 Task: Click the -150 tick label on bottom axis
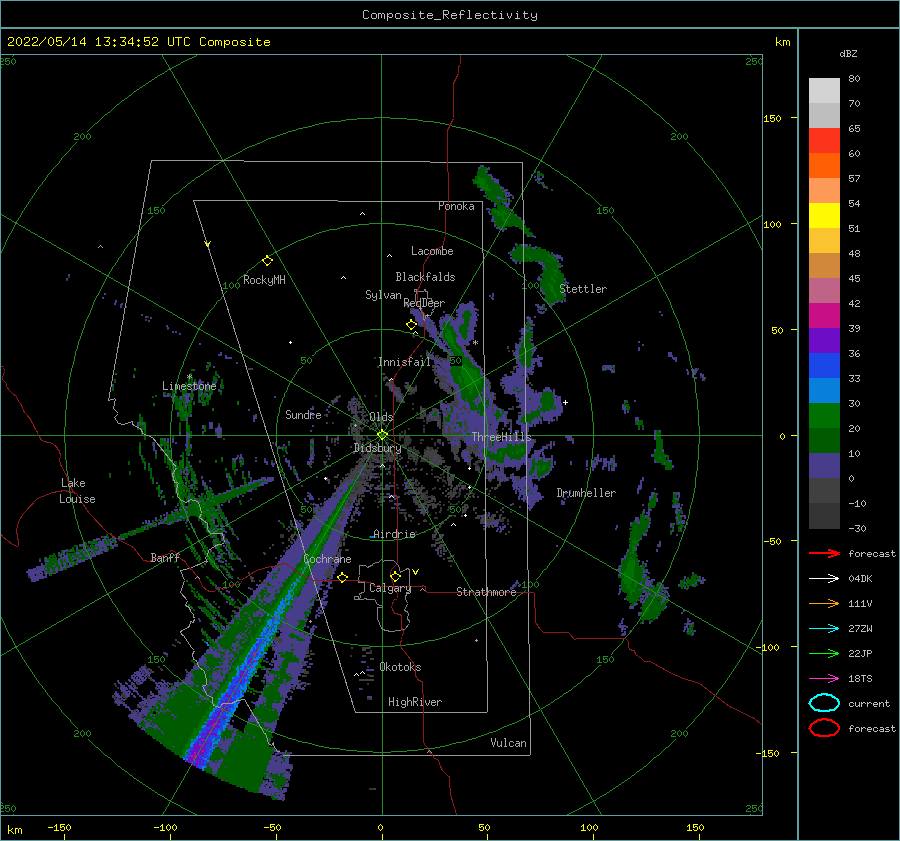[59, 827]
